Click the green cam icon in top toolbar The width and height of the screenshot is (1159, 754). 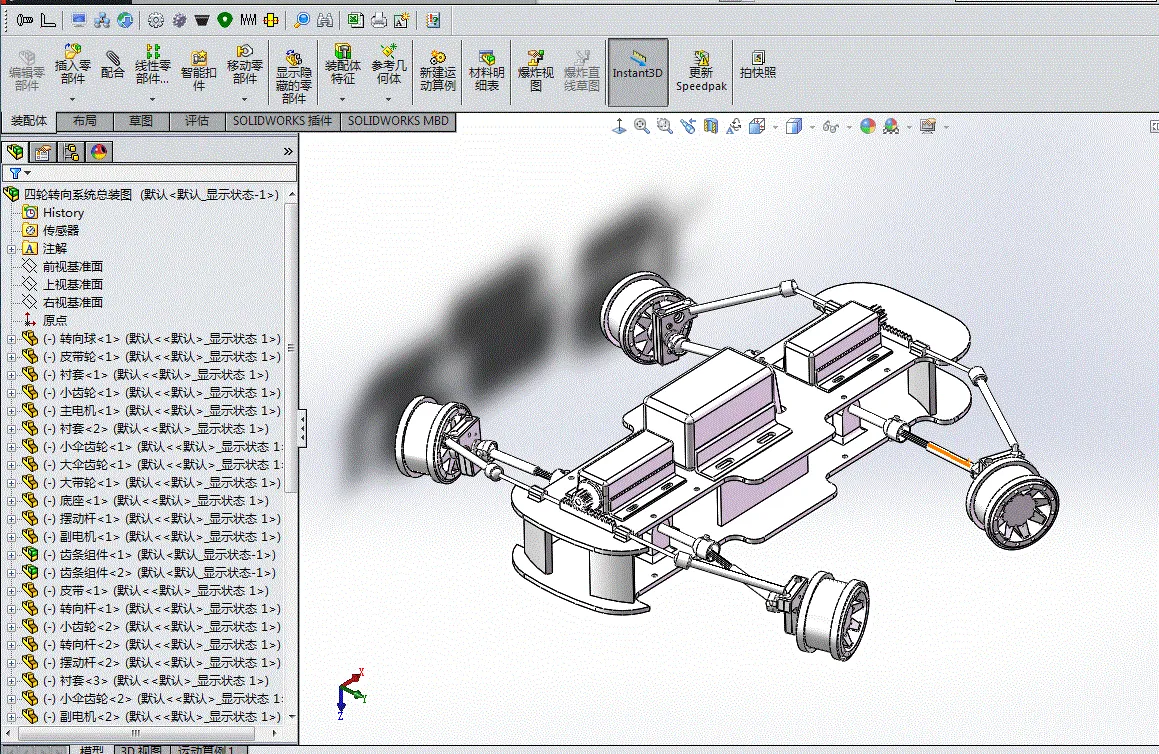click(225, 20)
